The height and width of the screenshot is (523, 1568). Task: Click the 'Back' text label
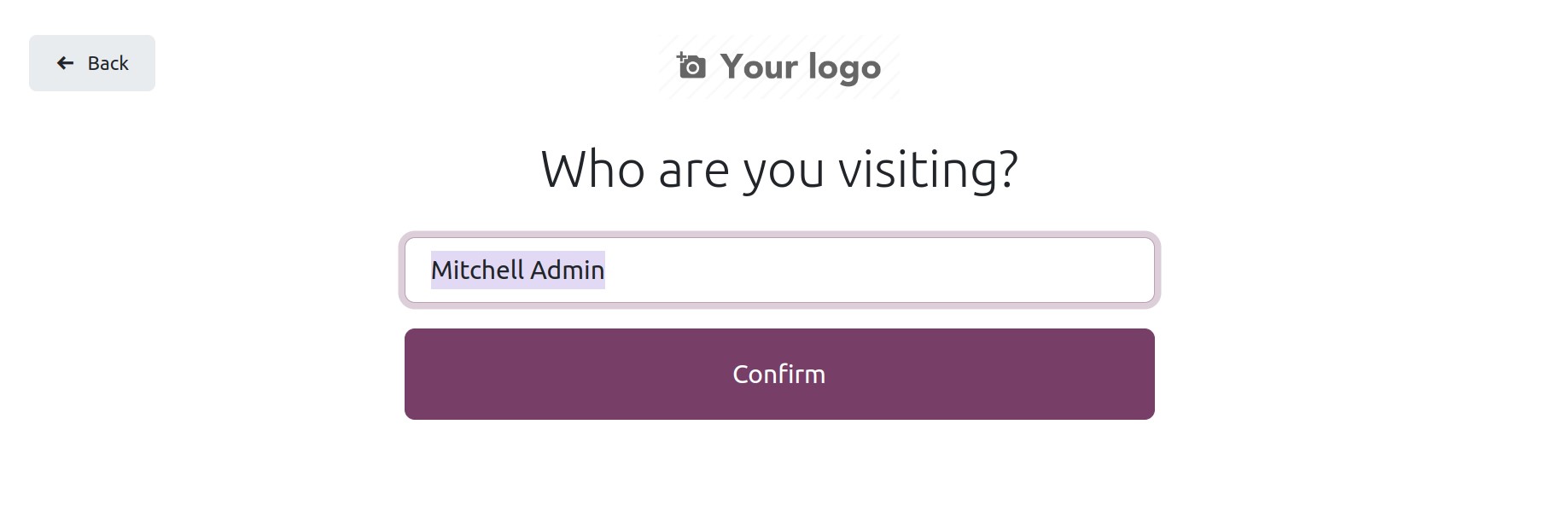click(108, 63)
